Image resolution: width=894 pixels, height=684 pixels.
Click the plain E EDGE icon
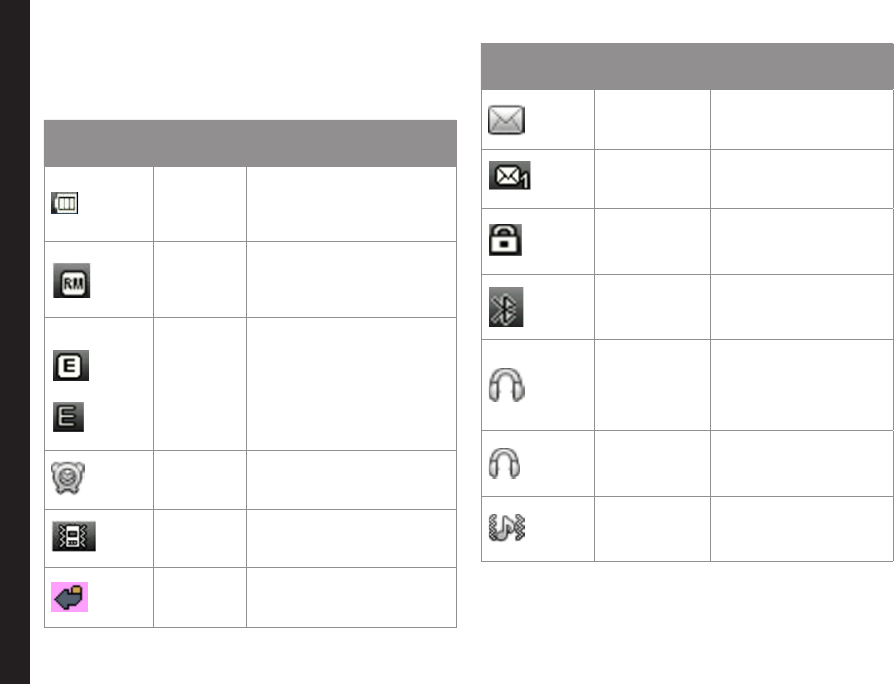(x=68, y=417)
